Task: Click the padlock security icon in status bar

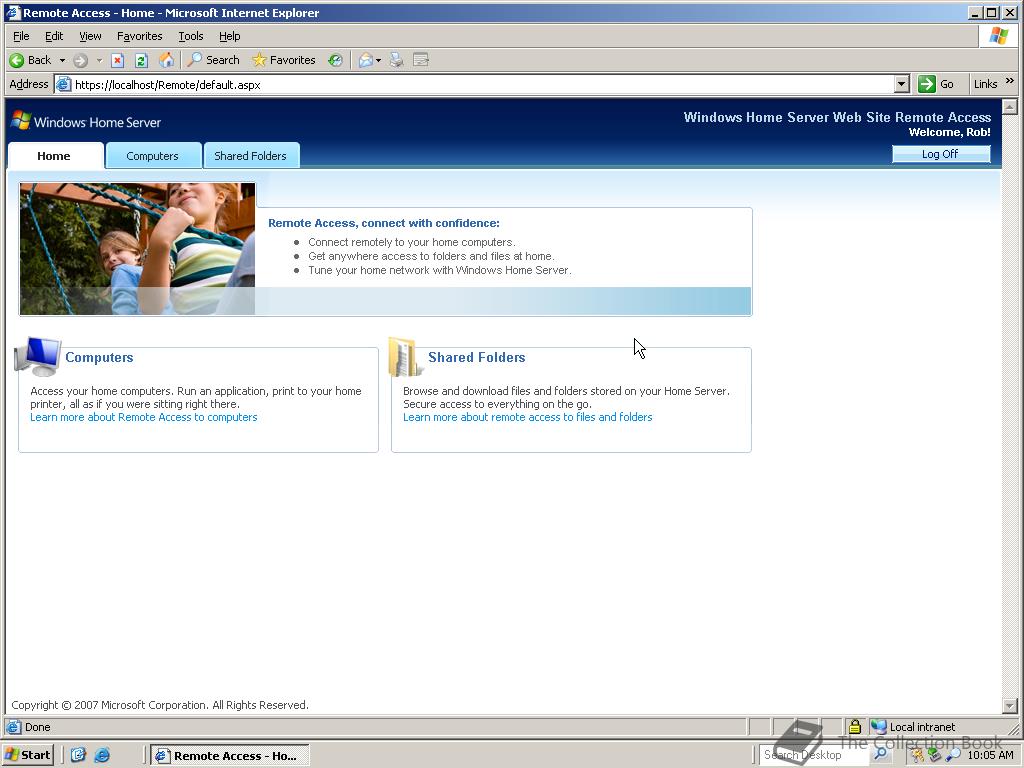Action: 855,727
